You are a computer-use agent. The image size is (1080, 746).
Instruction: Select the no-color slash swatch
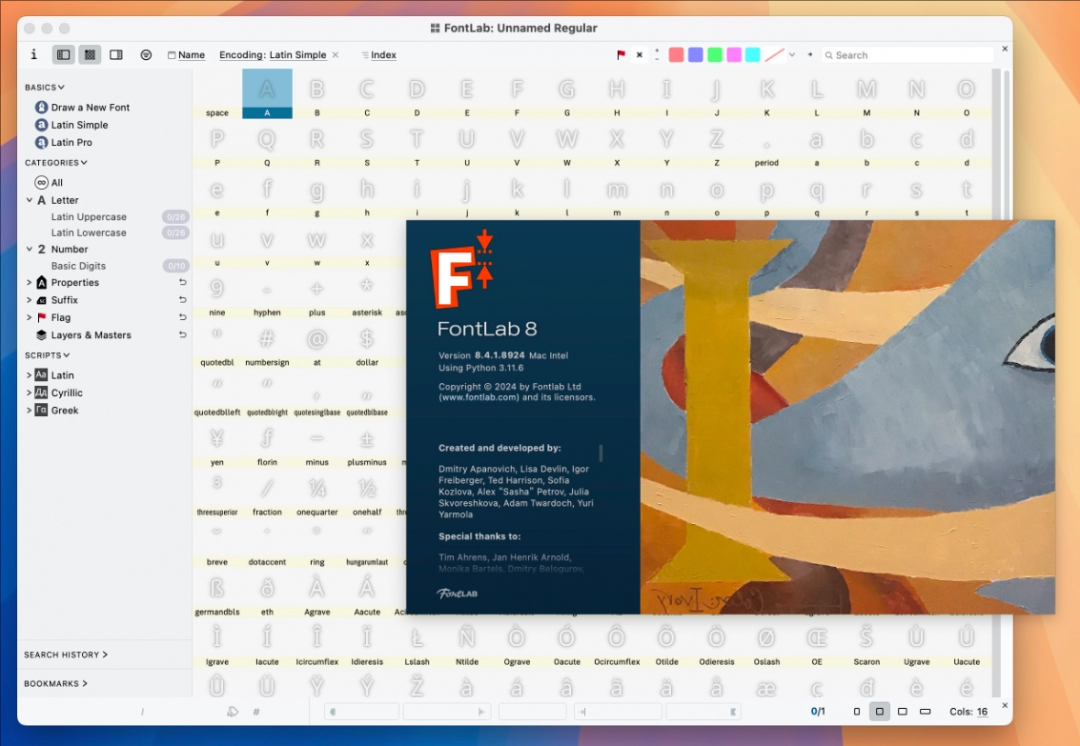(x=774, y=55)
